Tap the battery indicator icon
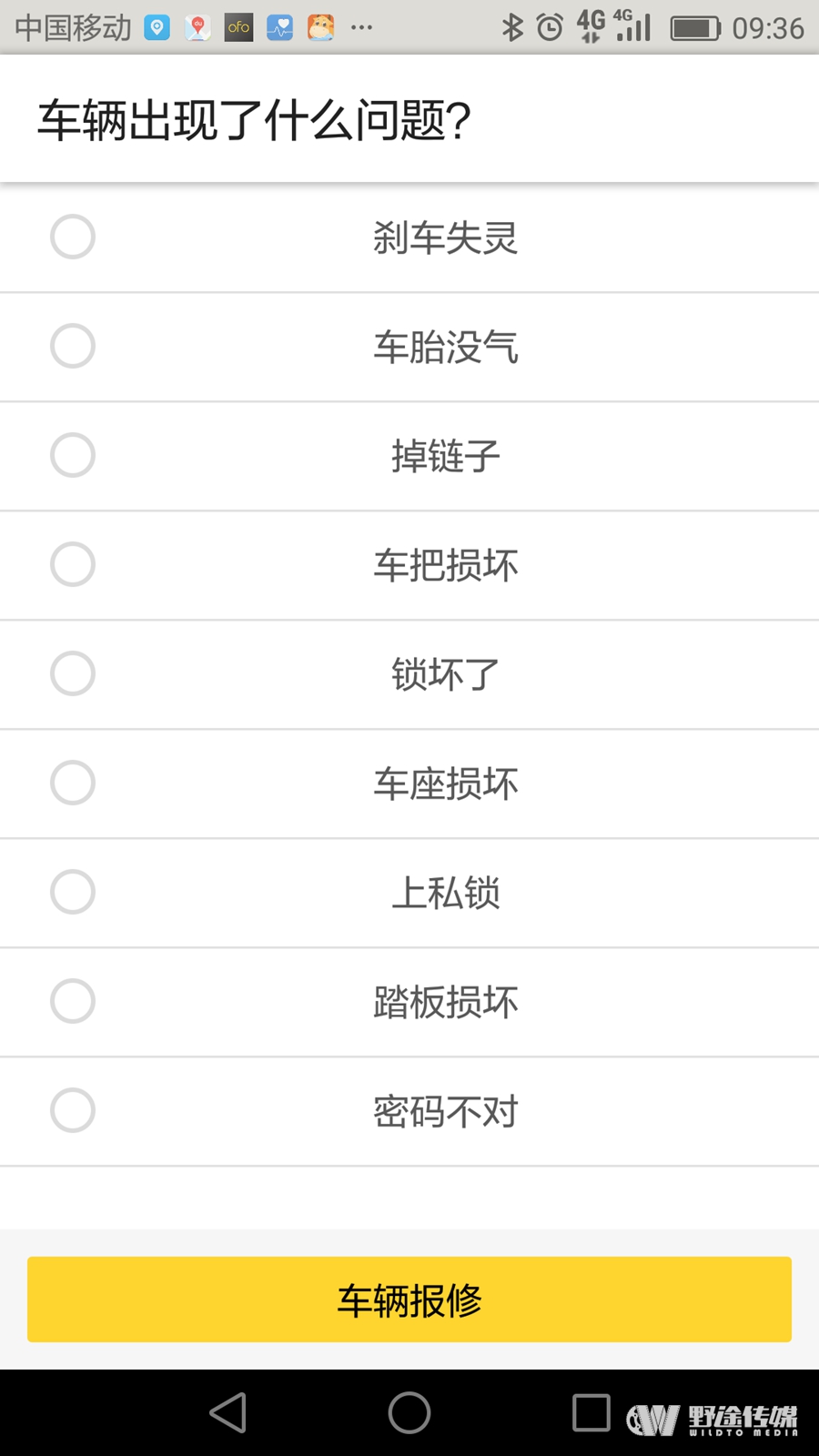The width and height of the screenshot is (819, 1456). click(x=695, y=28)
